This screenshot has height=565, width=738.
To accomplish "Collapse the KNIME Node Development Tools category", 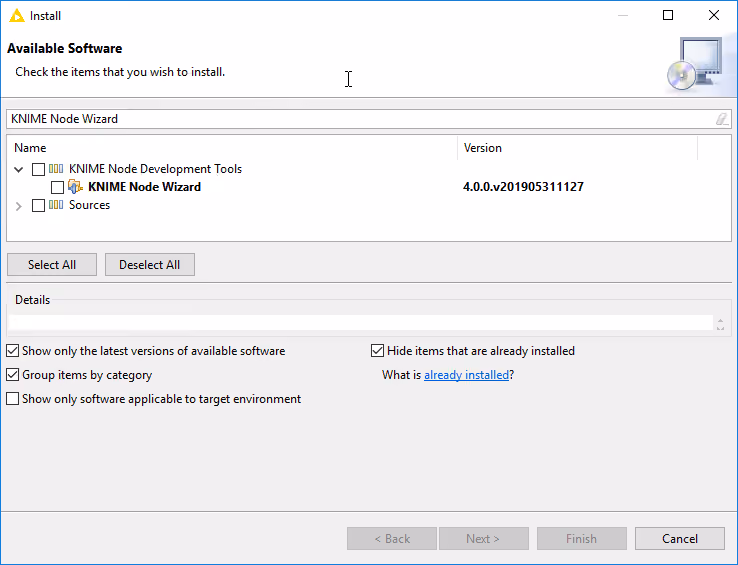I will pos(18,169).
